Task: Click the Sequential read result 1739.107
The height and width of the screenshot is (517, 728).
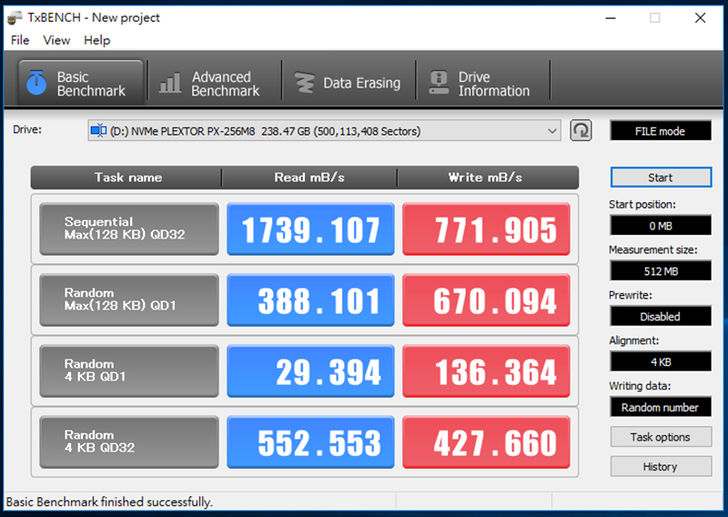Action: 311,229
